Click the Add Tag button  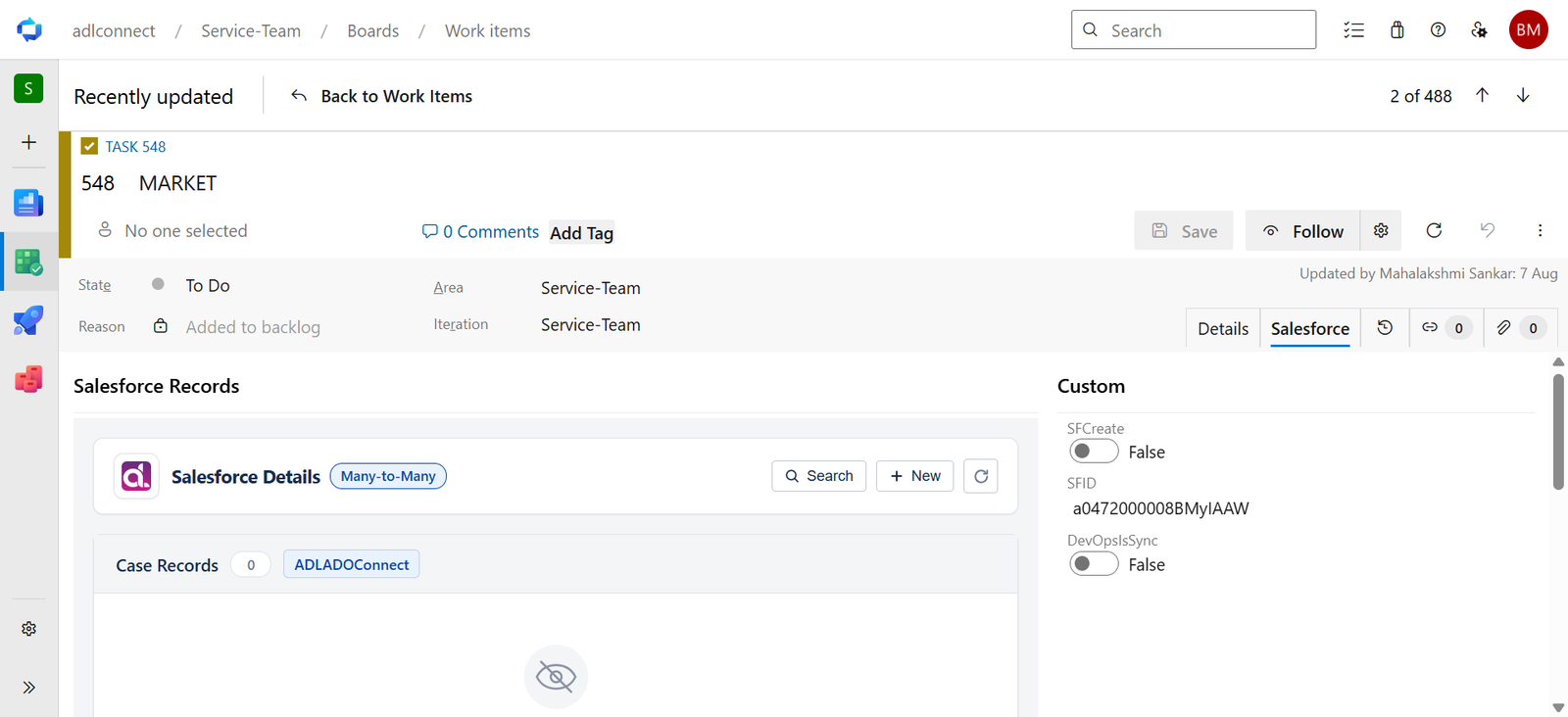coord(581,232)
